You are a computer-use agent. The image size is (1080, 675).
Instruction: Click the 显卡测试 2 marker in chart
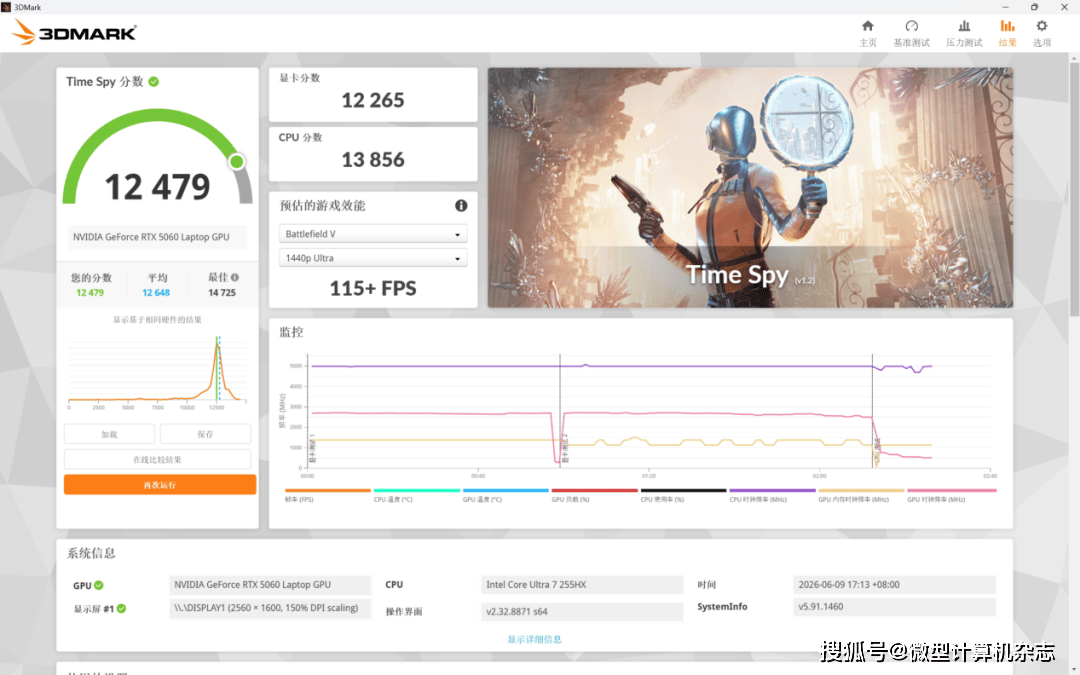(565, 448)
